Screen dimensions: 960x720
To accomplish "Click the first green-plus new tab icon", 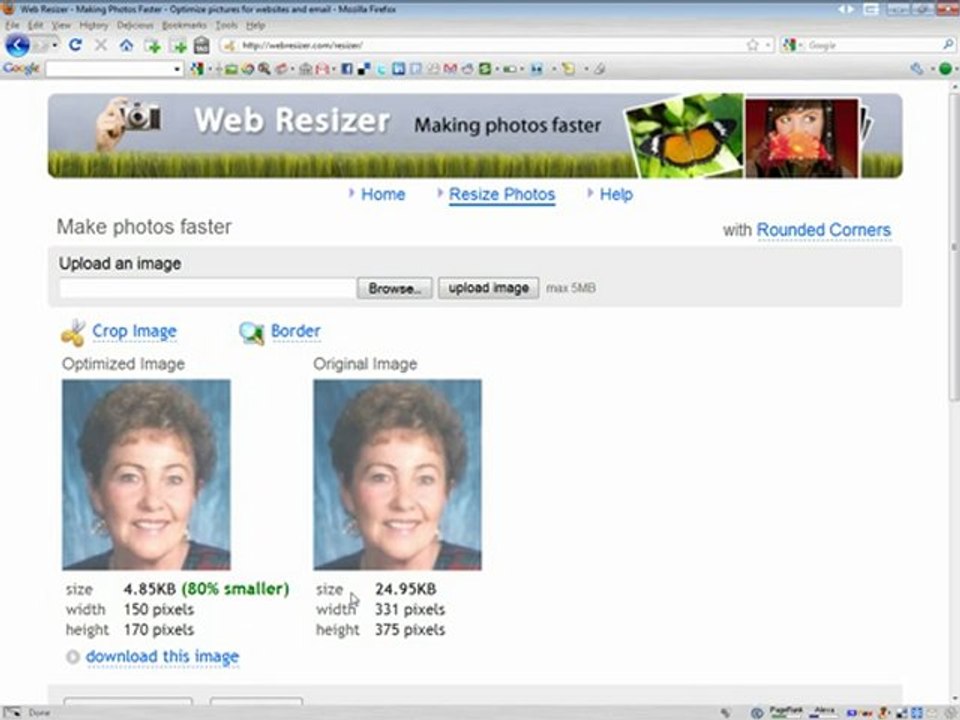I will tap(152, 46).
